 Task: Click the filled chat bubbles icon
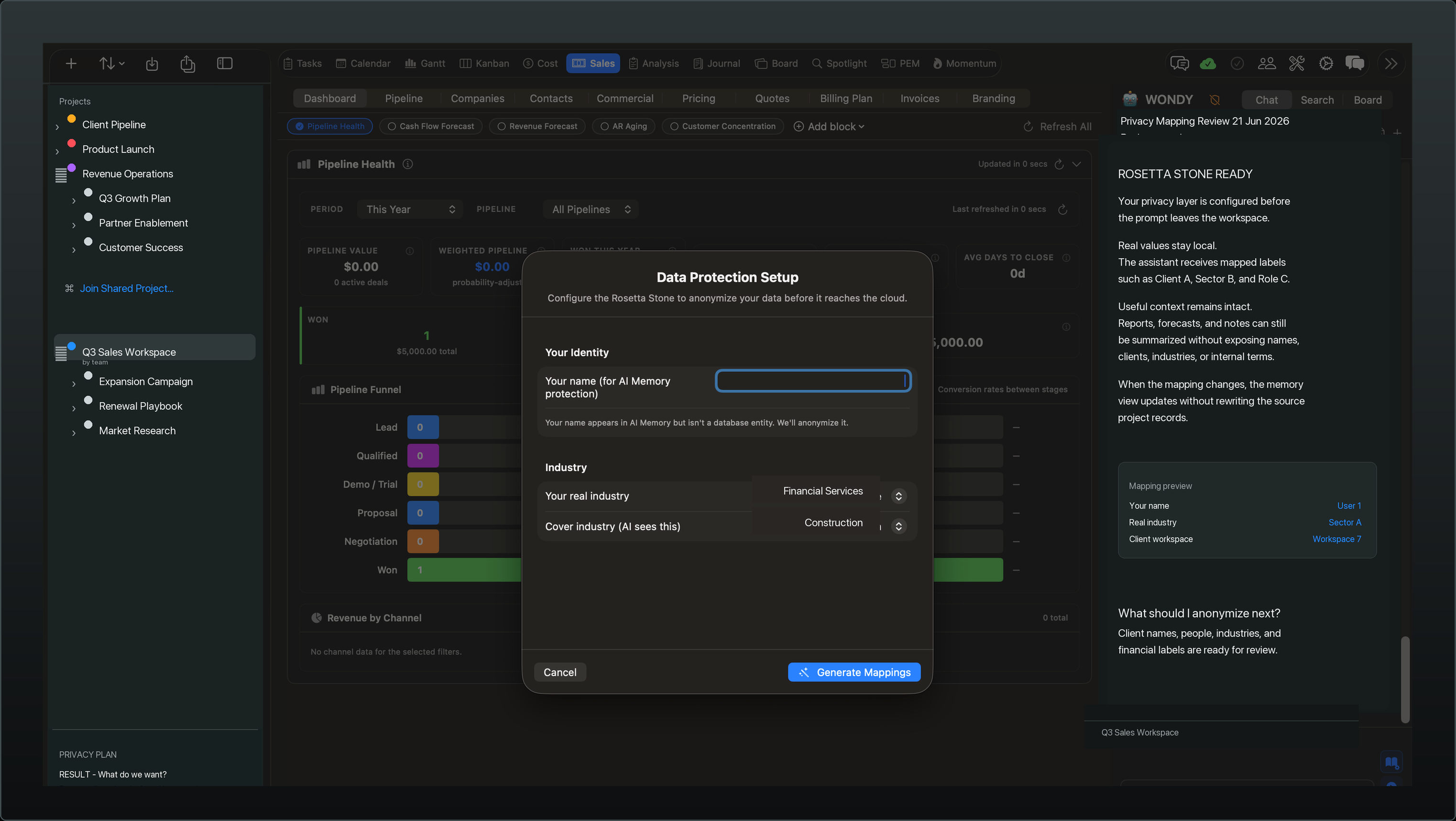click(1355, 63)
